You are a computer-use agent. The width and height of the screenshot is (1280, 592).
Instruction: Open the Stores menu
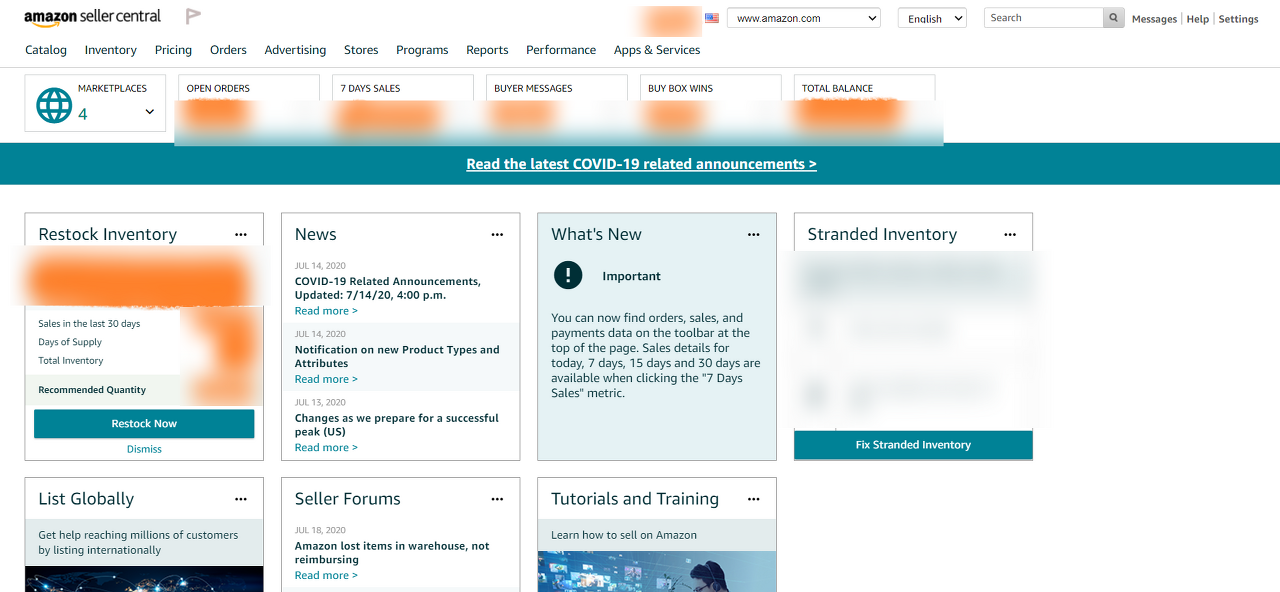click(361, 50)
